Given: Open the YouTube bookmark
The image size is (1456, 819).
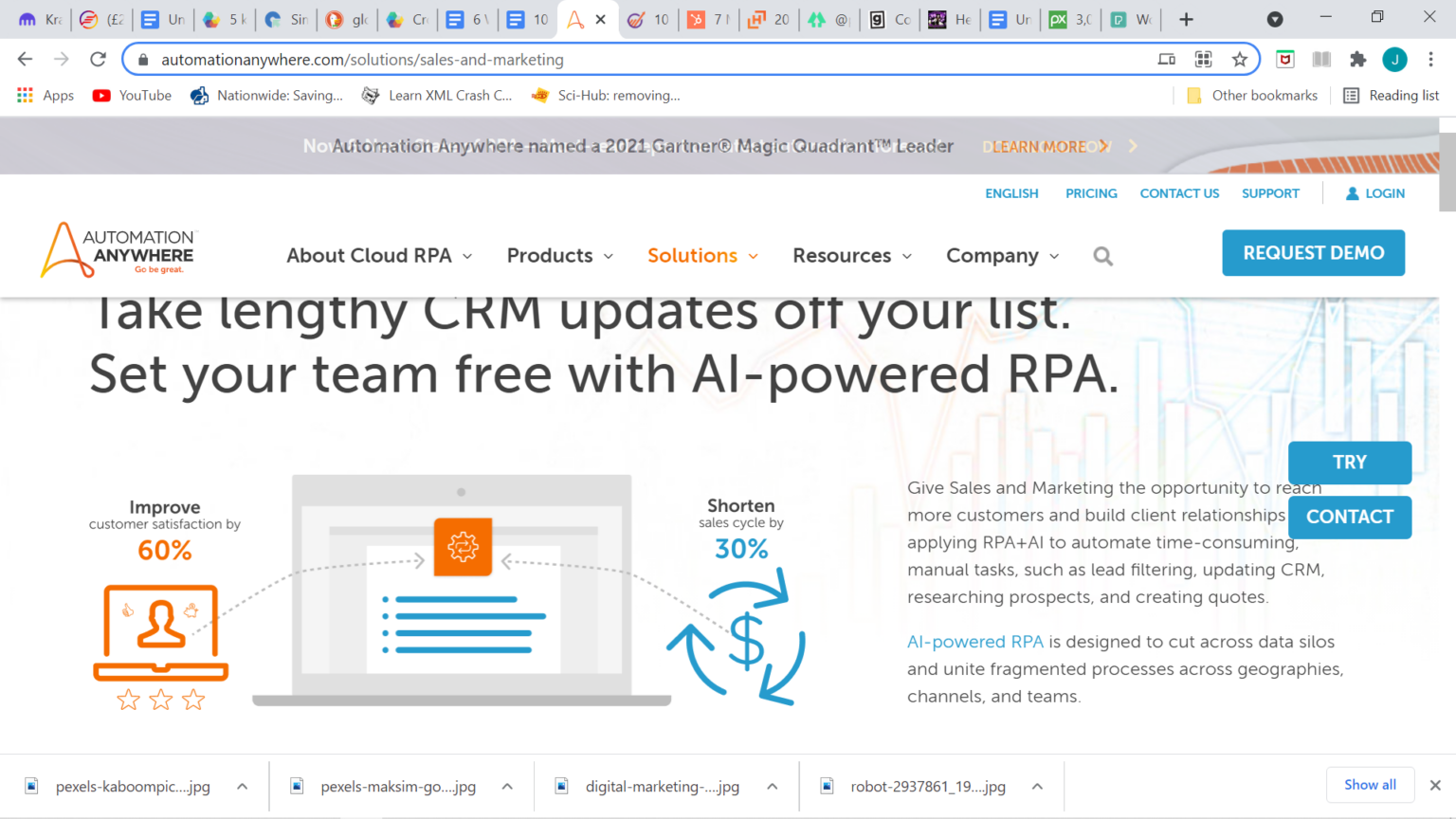Looking at the screenshot, I should (131, 95).
